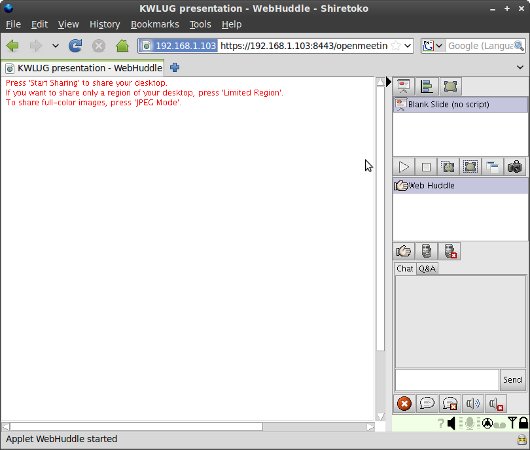Click the yellow padlock in browser status bar
530x450 pixels.
coord(522,440)
